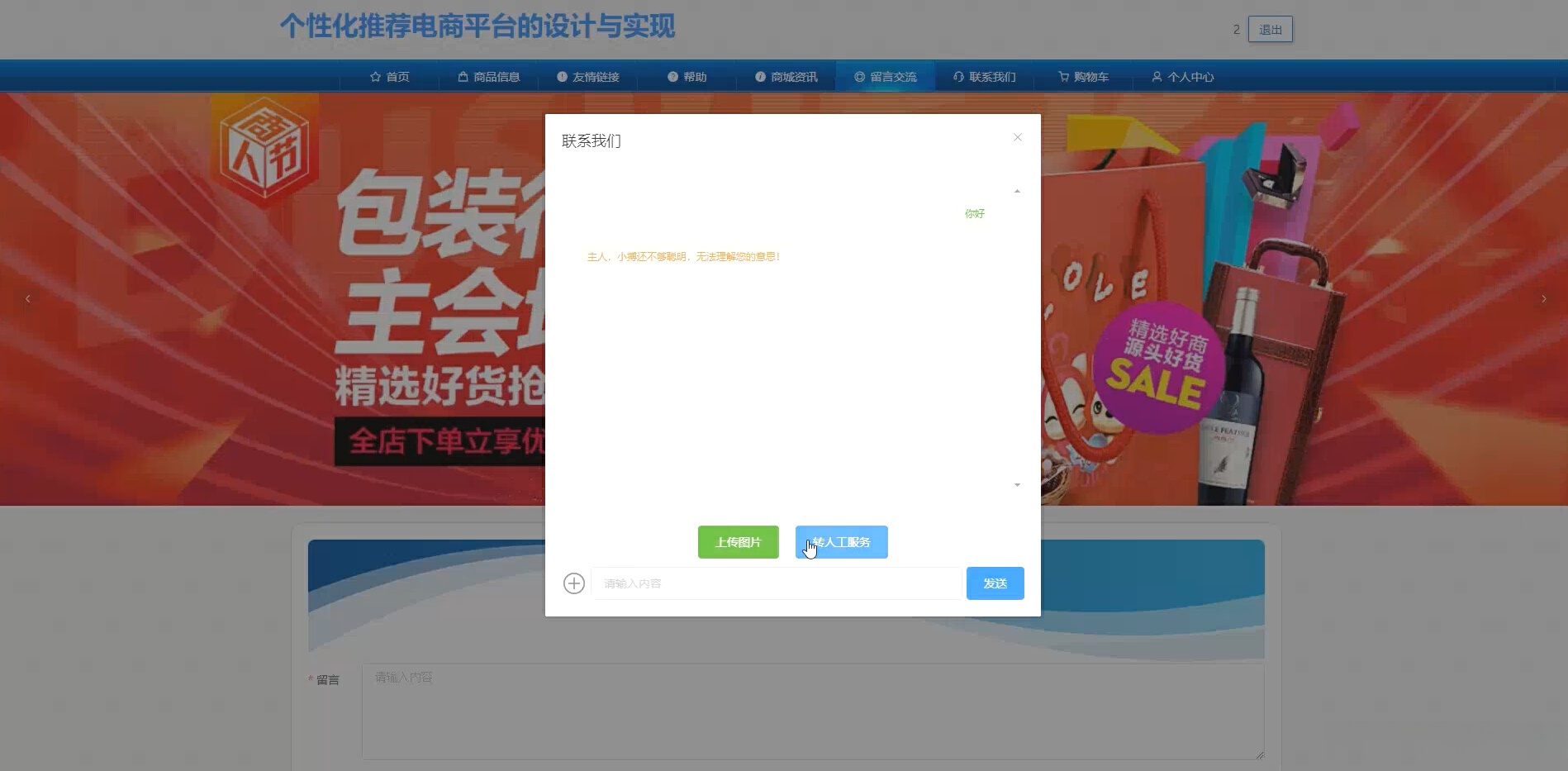Click the headset icon next to 联系我们
1568x771 pixels.
pos(958,76)
